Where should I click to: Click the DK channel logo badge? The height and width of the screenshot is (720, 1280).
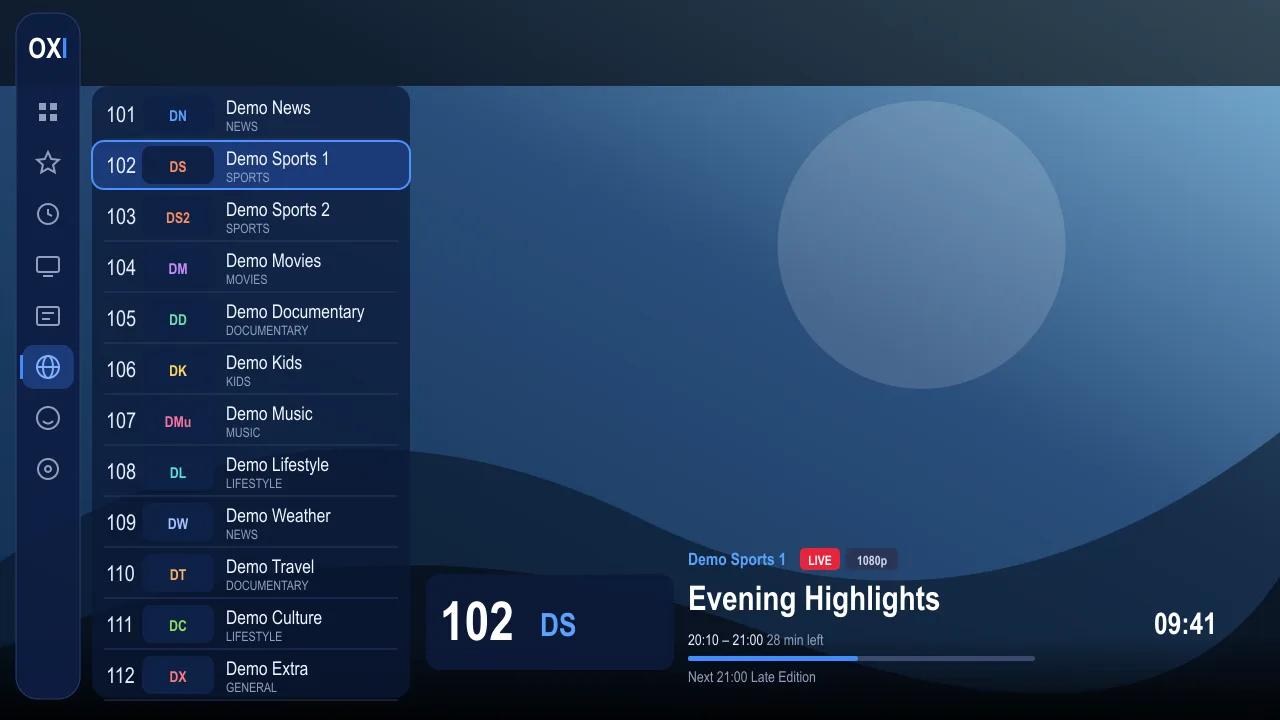pyautogui.click(x=178, y=371)
